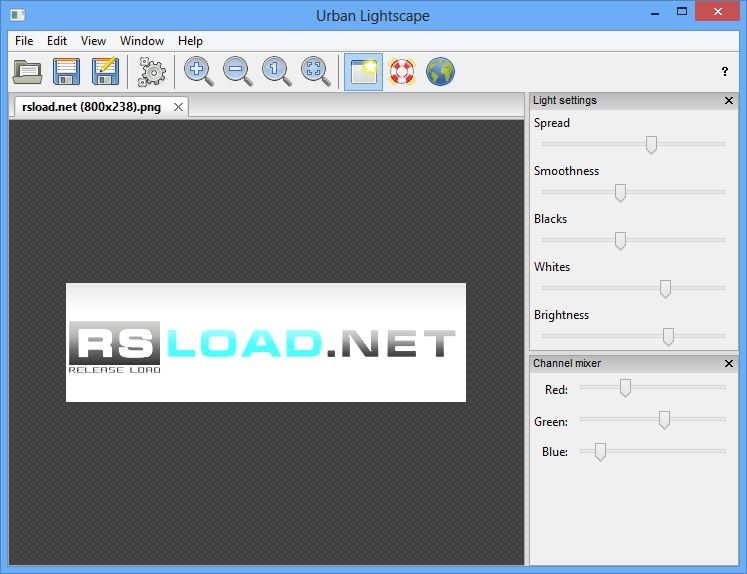Click the Brightness slider handle
Image resolution: width=747 pixels, height=574 pixels.
coord(668,337)
